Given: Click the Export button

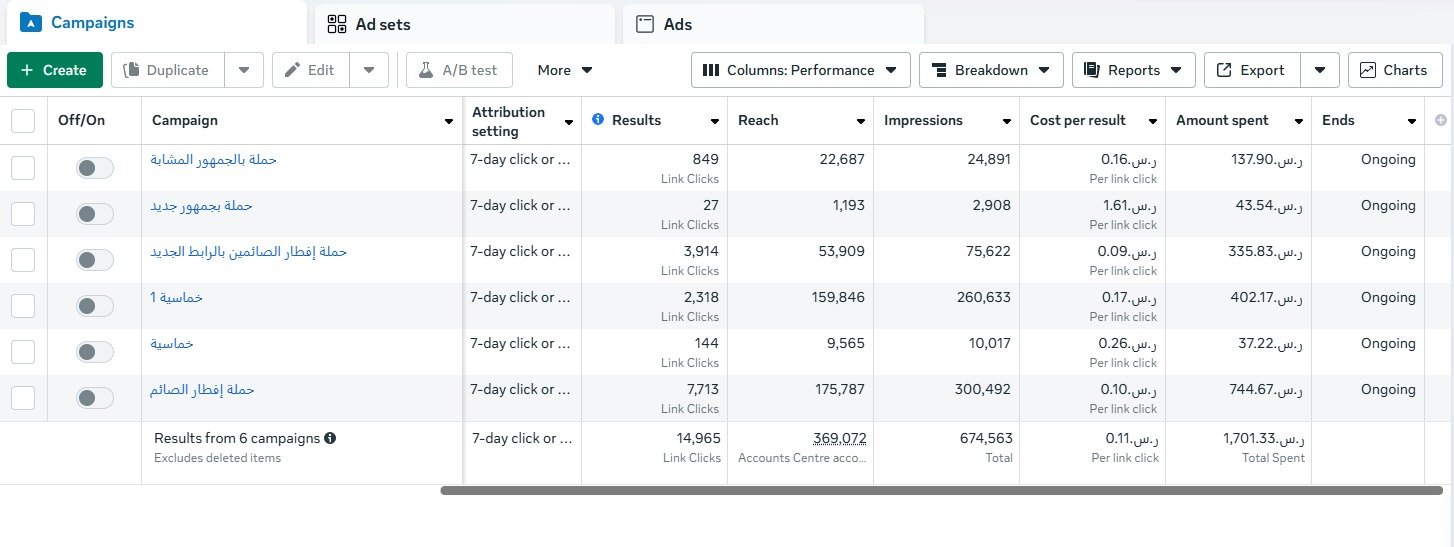Looking at the screenshot, I should pyautogui.click(x=1251, y=70).
